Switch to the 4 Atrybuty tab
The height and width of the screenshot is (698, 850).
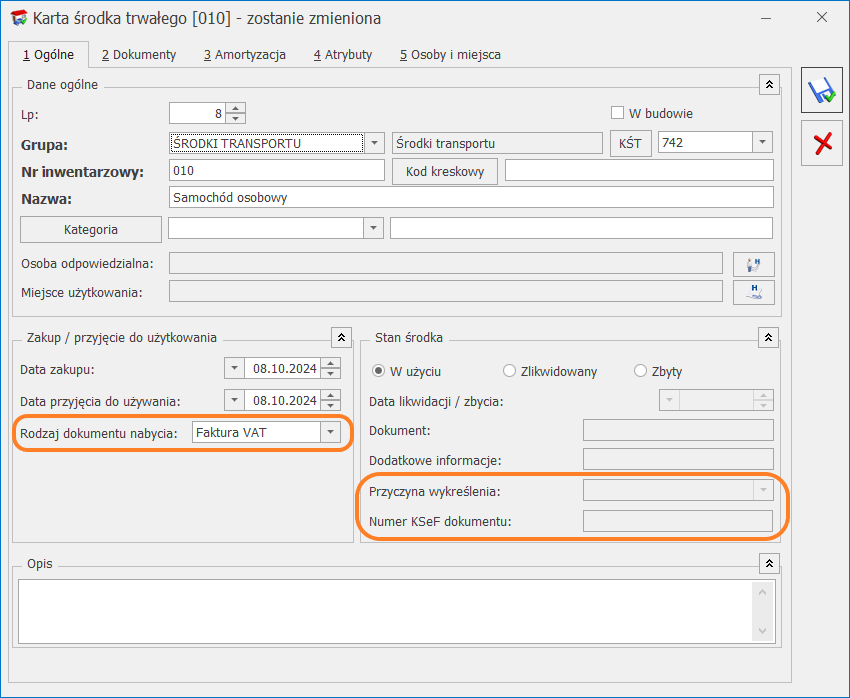point(343,55)
